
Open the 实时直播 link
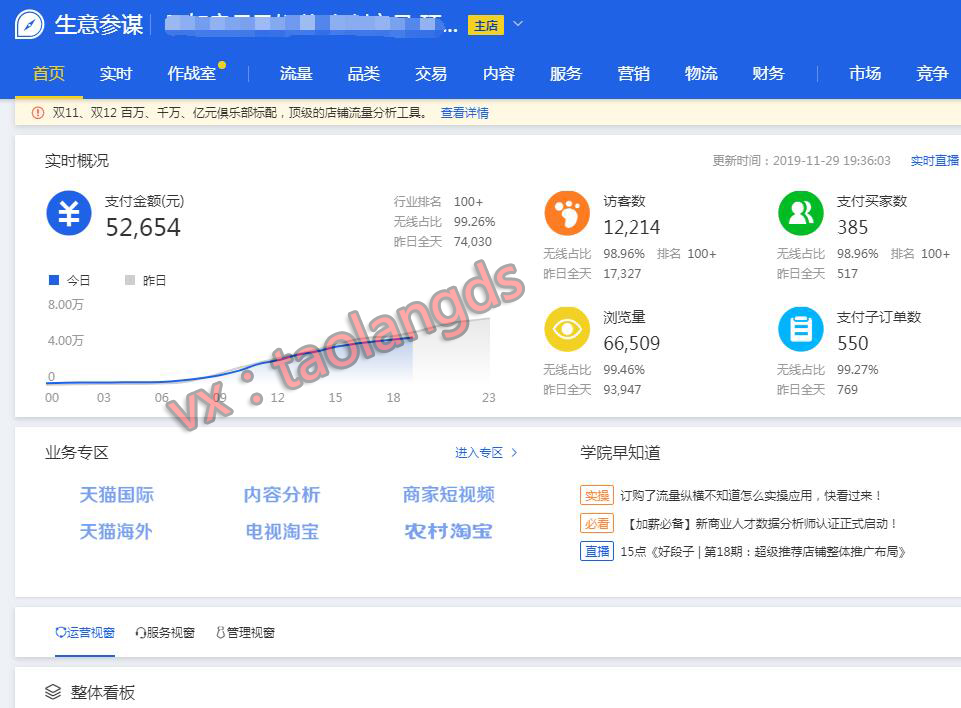(935, 161)
